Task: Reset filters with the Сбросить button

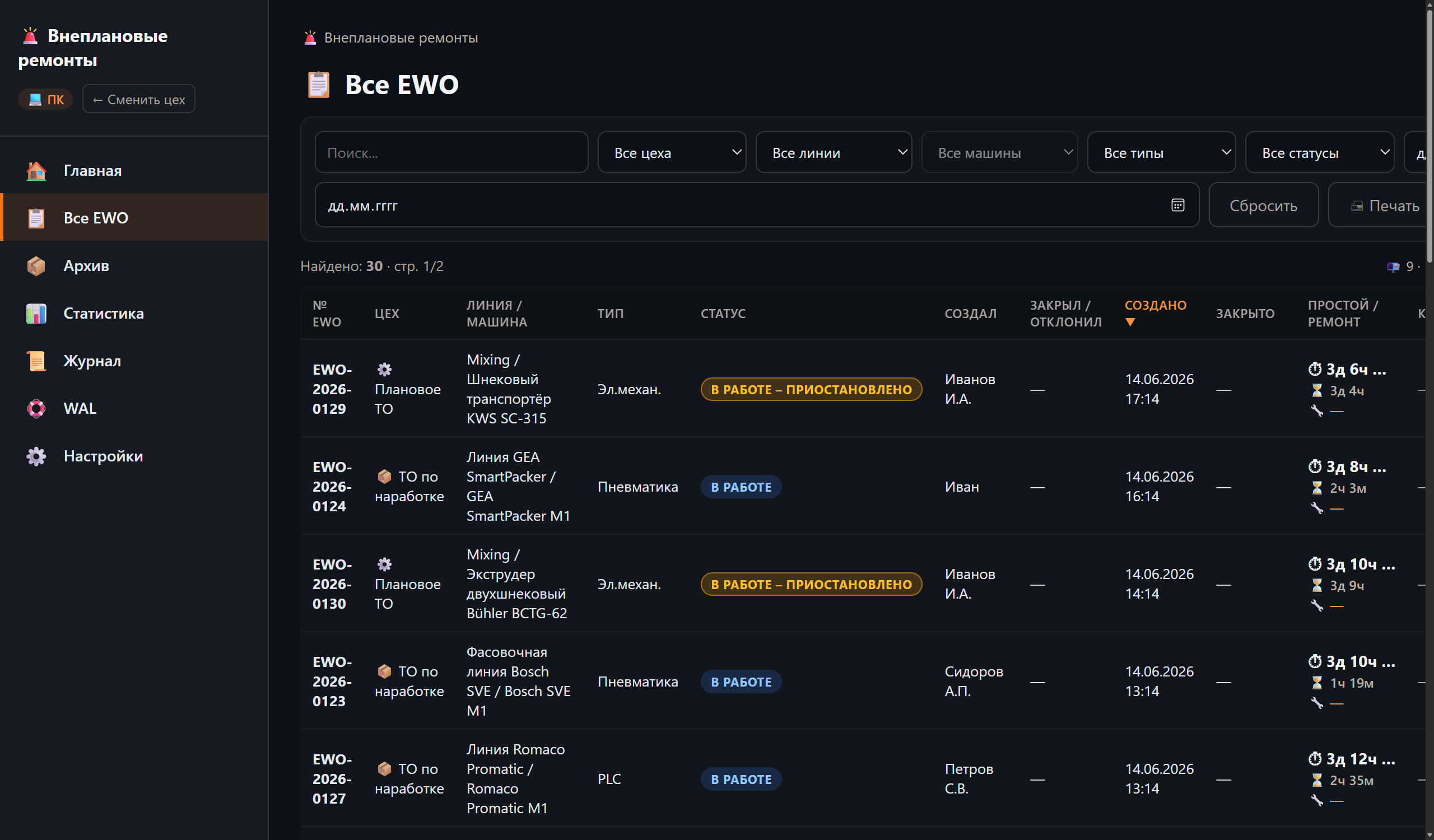Action: (1263, 206)
